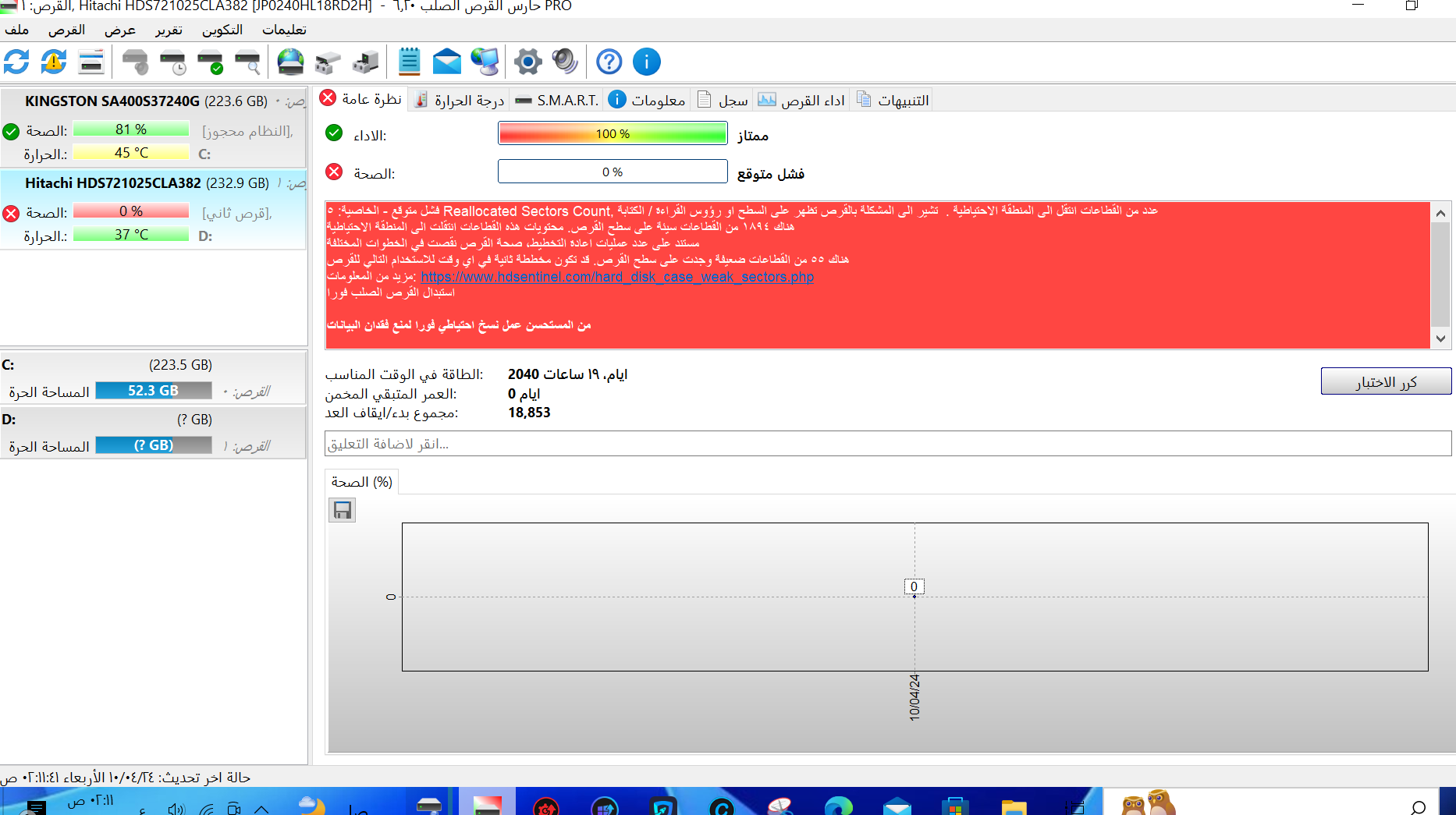The height and width of the screenshot is (815, 1456).
Task: Click the second disk-and-connector hardware icon
Action: coord(366,62)
